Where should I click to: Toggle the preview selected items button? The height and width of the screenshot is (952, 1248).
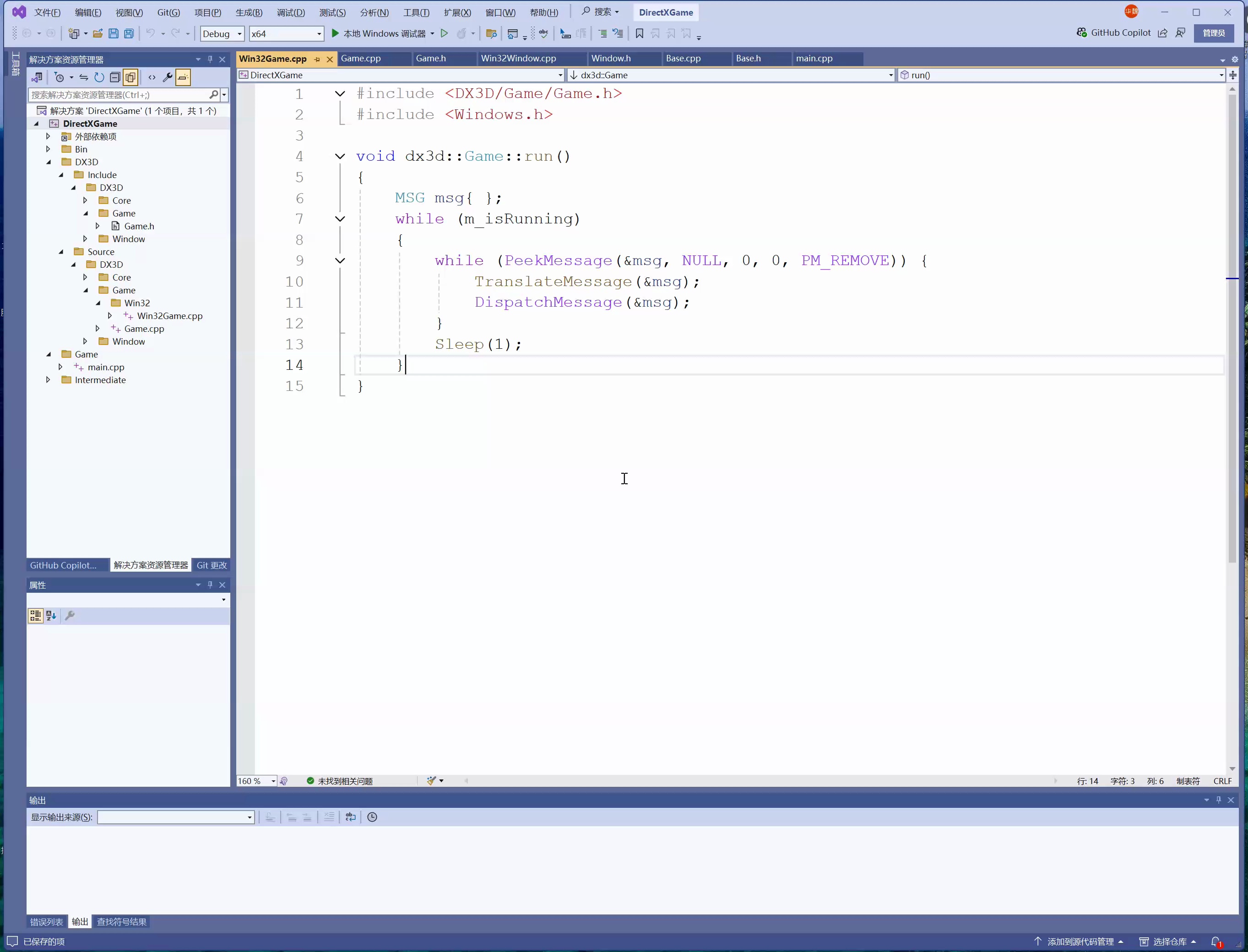click(x=183, y=77)
